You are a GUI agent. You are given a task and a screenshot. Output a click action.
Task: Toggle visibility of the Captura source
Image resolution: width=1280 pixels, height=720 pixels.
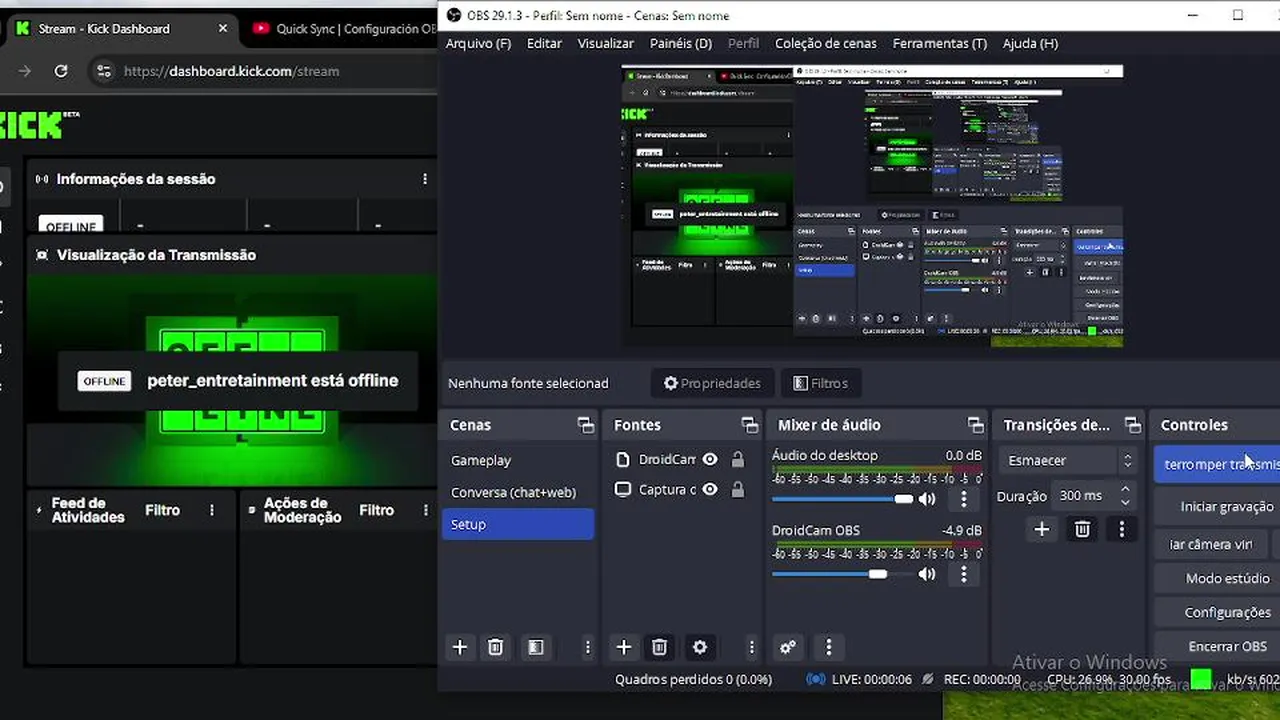[710, 490]
